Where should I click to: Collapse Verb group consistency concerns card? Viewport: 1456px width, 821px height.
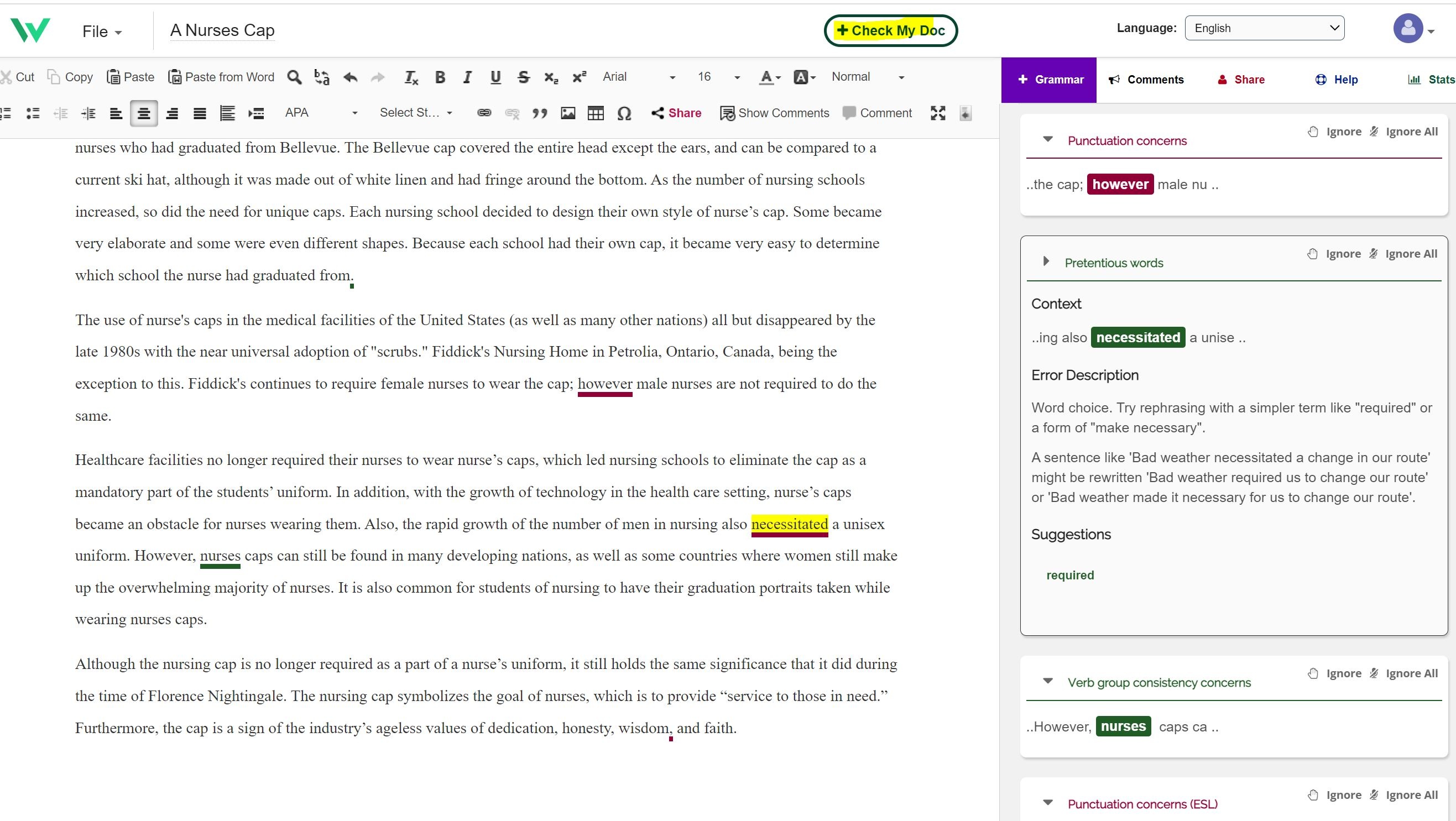(1047, 681)
